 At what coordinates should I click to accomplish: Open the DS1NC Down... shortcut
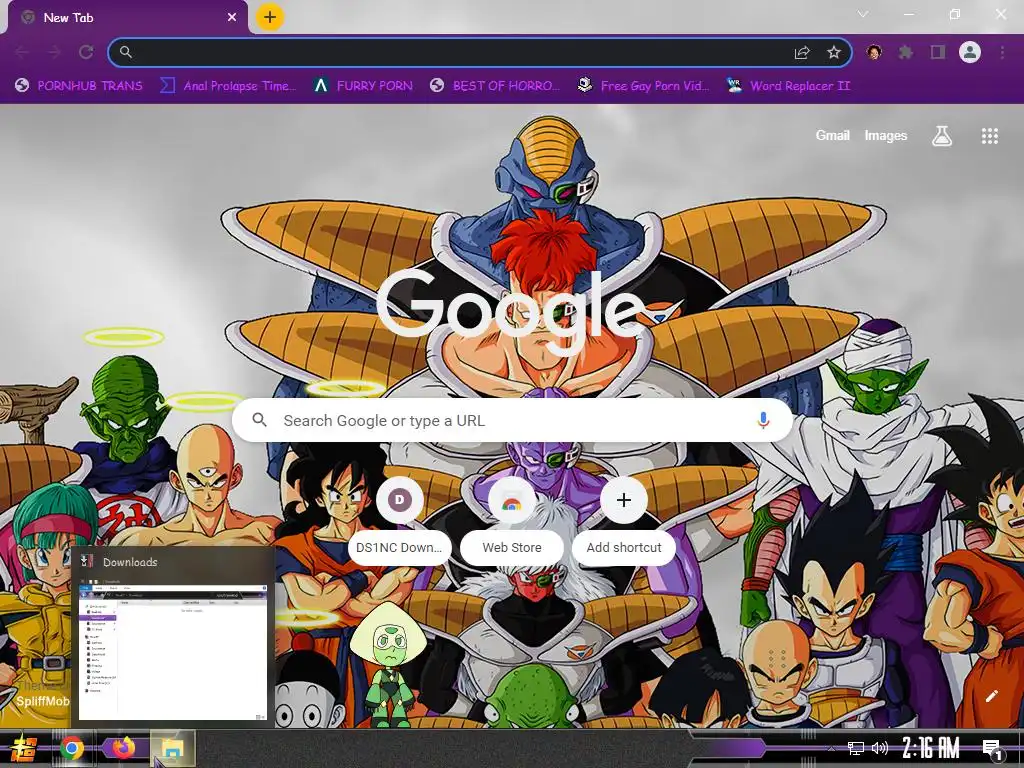(x=399, y=522)
